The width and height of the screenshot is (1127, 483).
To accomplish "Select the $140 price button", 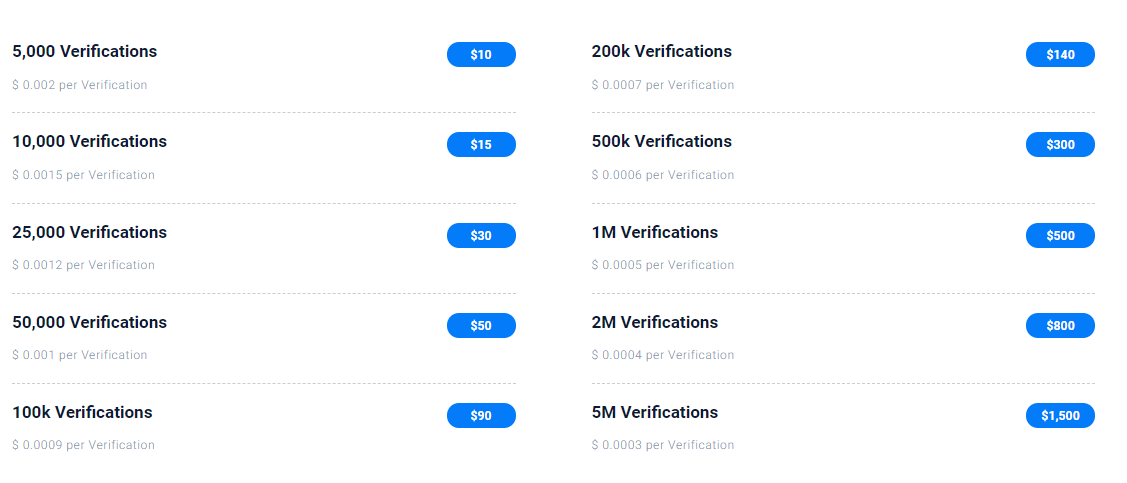I will click(x=1060, y=55).
